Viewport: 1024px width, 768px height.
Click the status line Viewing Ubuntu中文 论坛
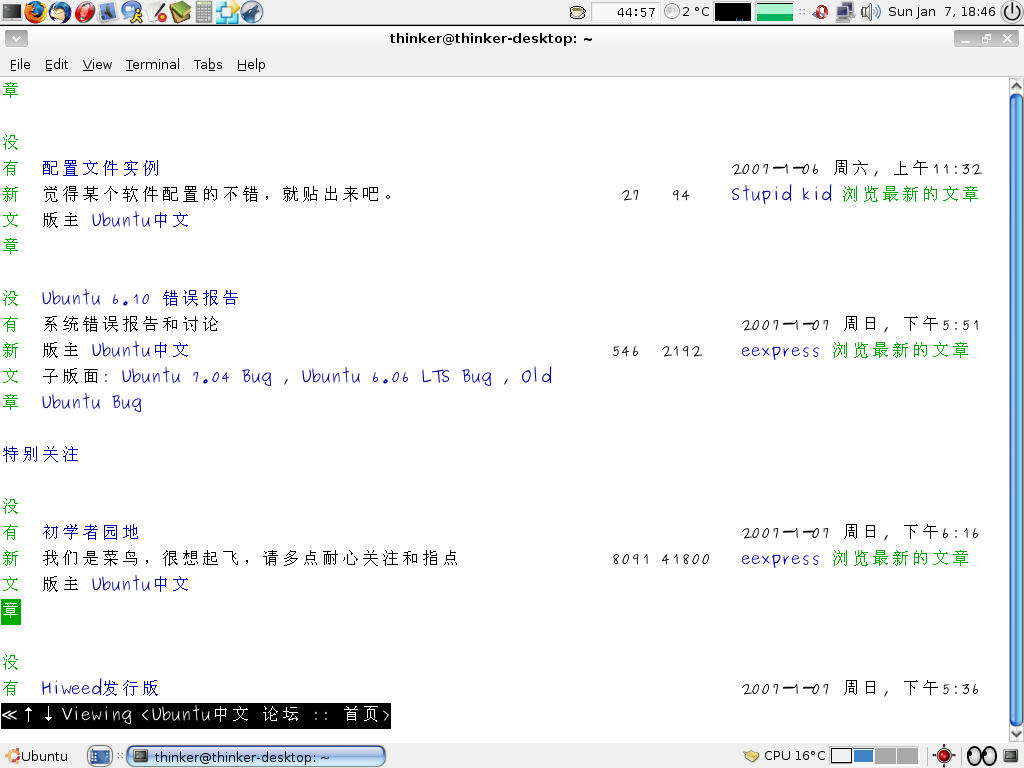point(196,715)
